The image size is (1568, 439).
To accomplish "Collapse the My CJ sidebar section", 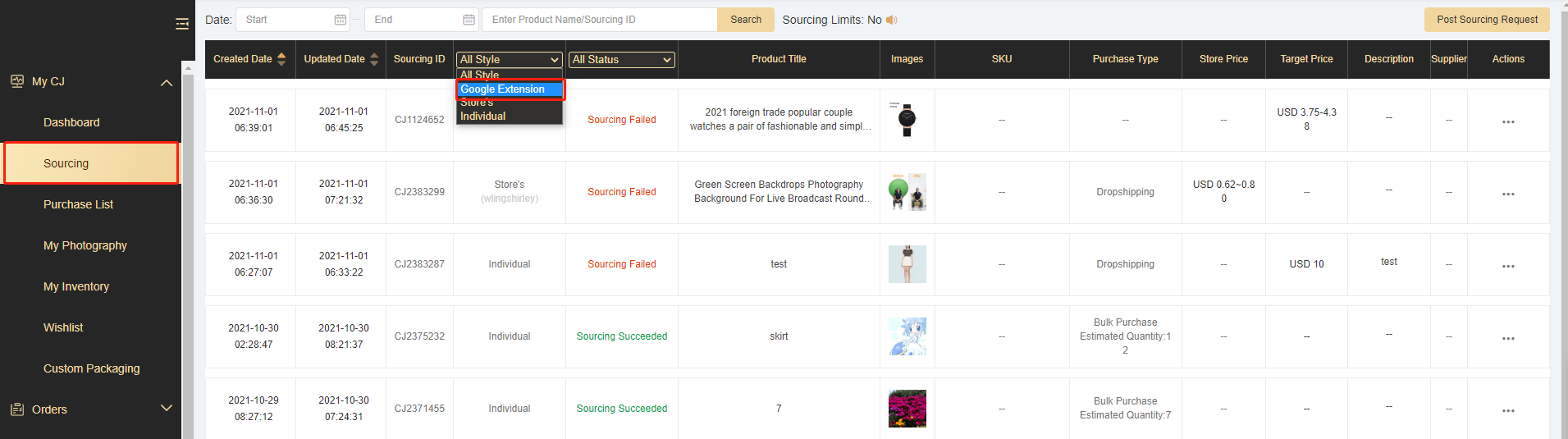I will (x=167, y=82).
